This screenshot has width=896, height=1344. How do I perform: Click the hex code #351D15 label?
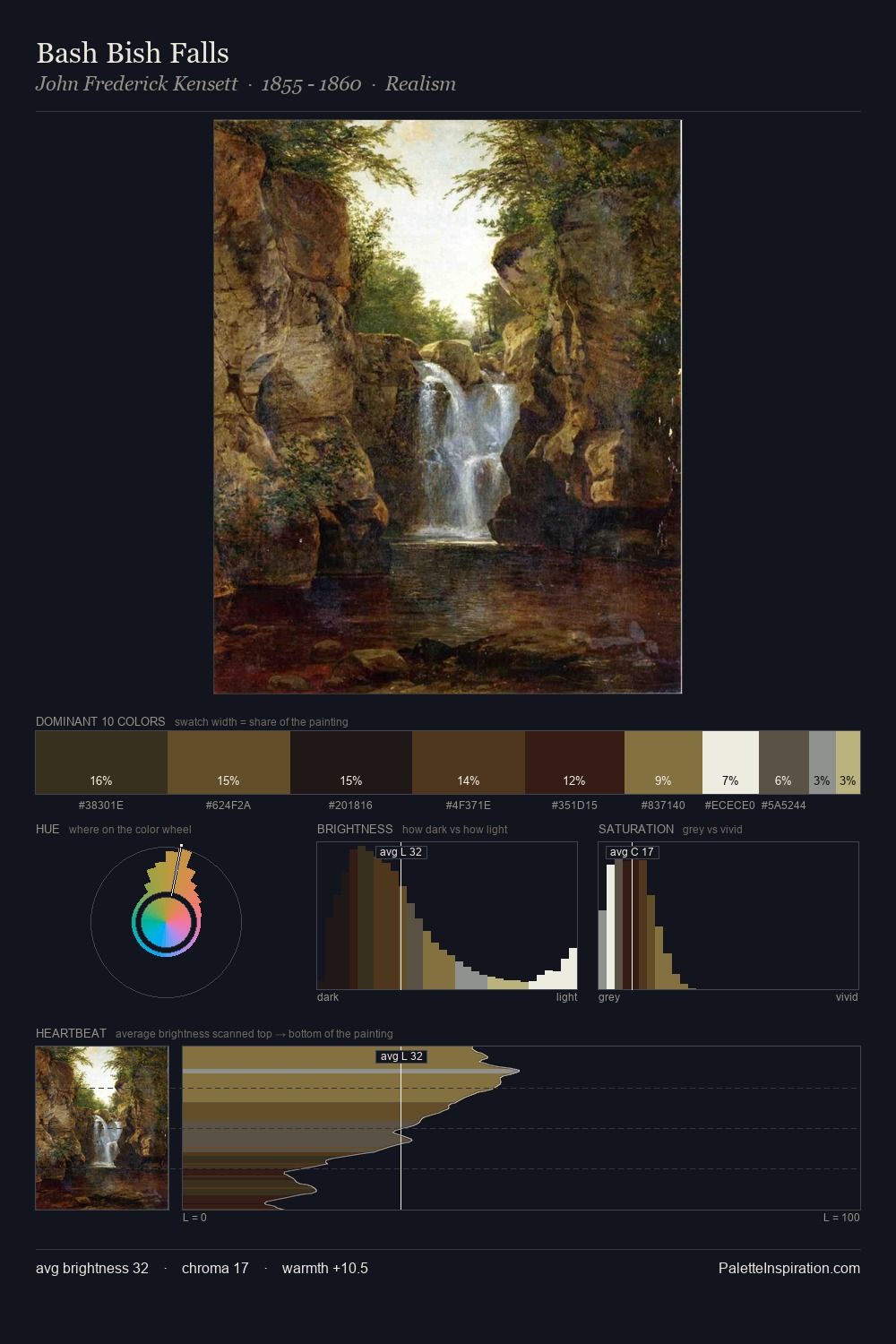[x=574, y=806]
